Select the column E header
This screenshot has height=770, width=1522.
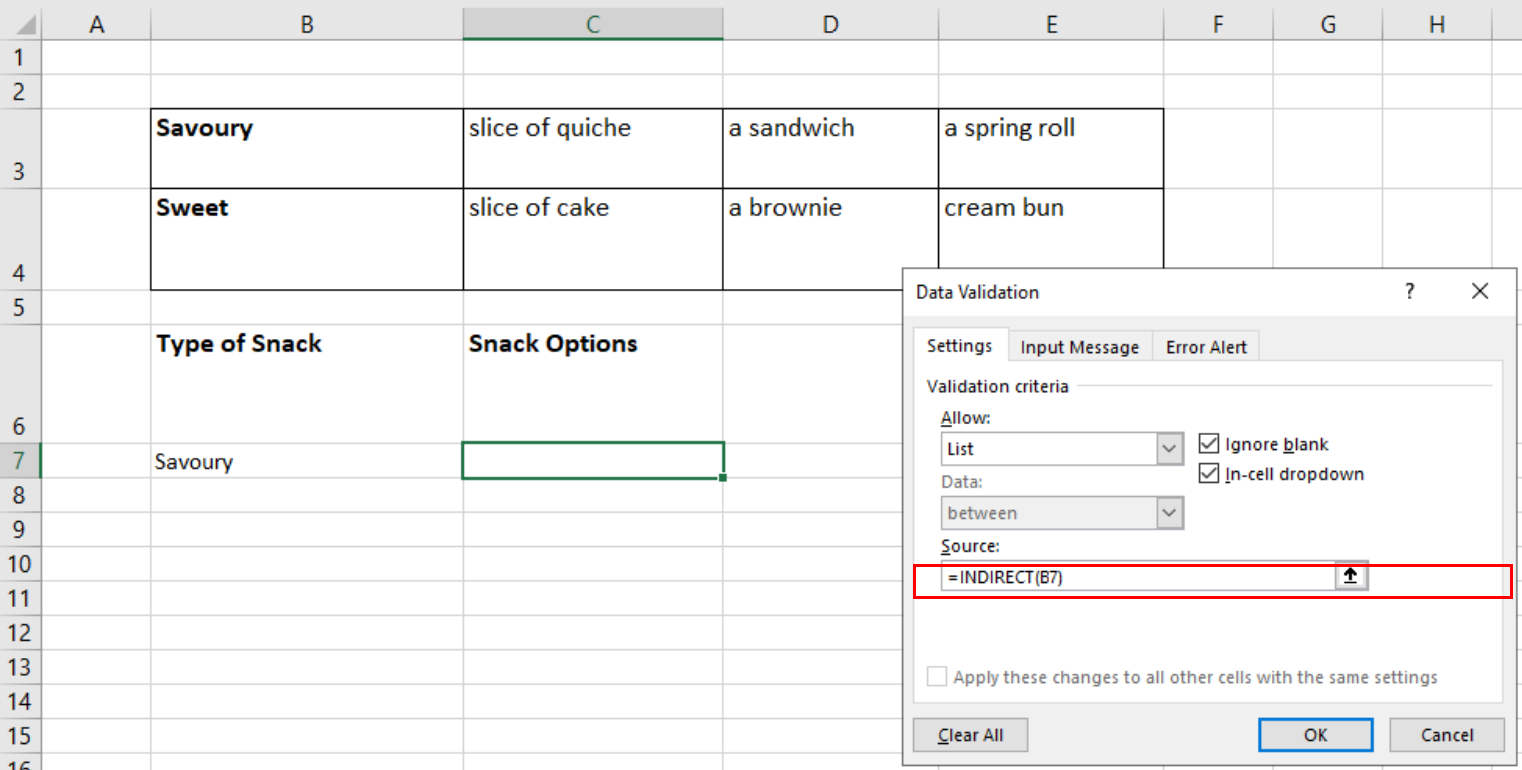click(1051, 25)
